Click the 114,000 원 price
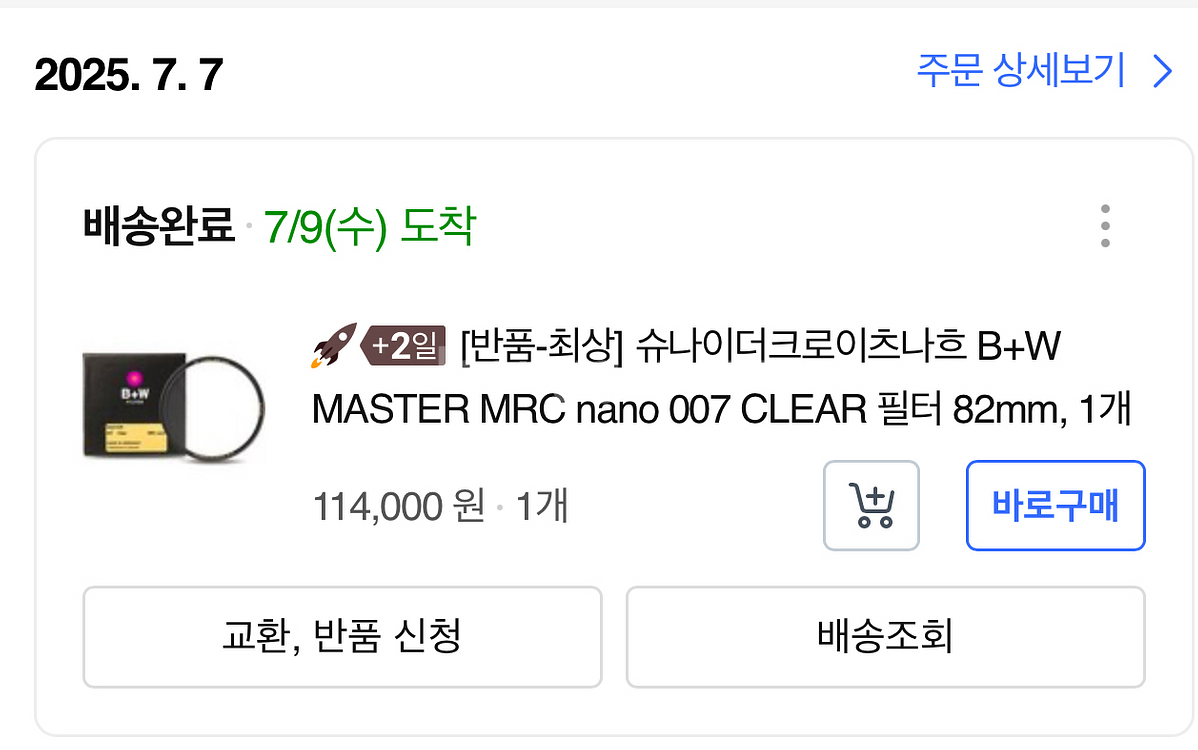The width and height of the screenshot is (1198, 750). pyautogui.click(x=398, y=506)
